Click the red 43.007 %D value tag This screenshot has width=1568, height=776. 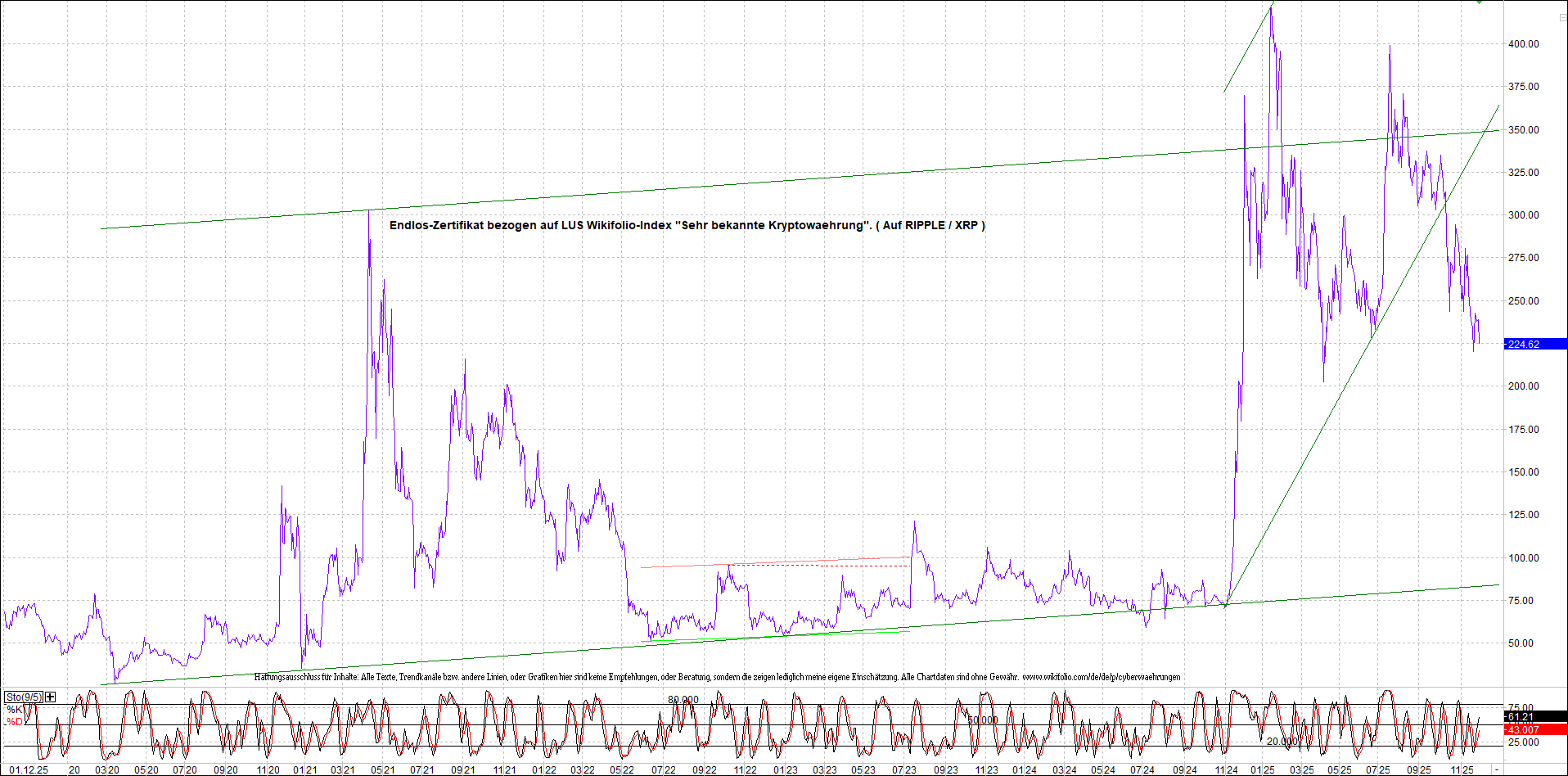[x=1534, y=729]
